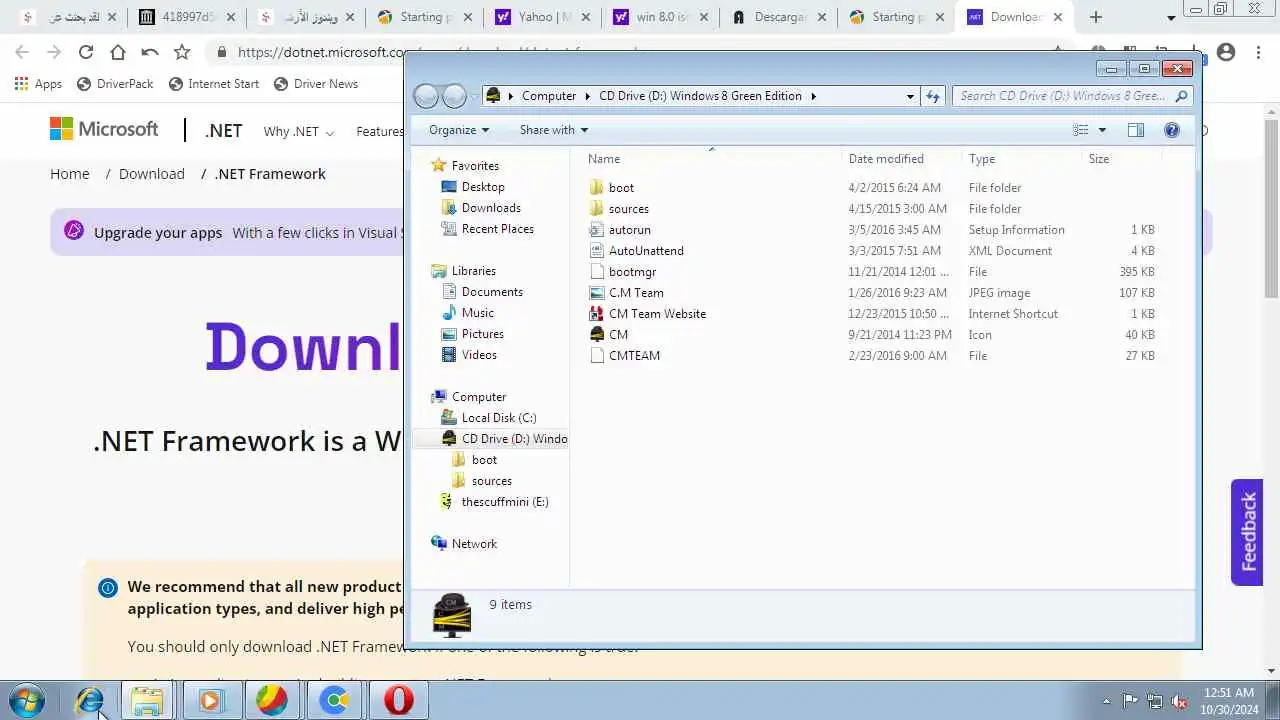Open the DriverPack bookmark
This screenshot has height=720, width=1280.
[115, 84]
